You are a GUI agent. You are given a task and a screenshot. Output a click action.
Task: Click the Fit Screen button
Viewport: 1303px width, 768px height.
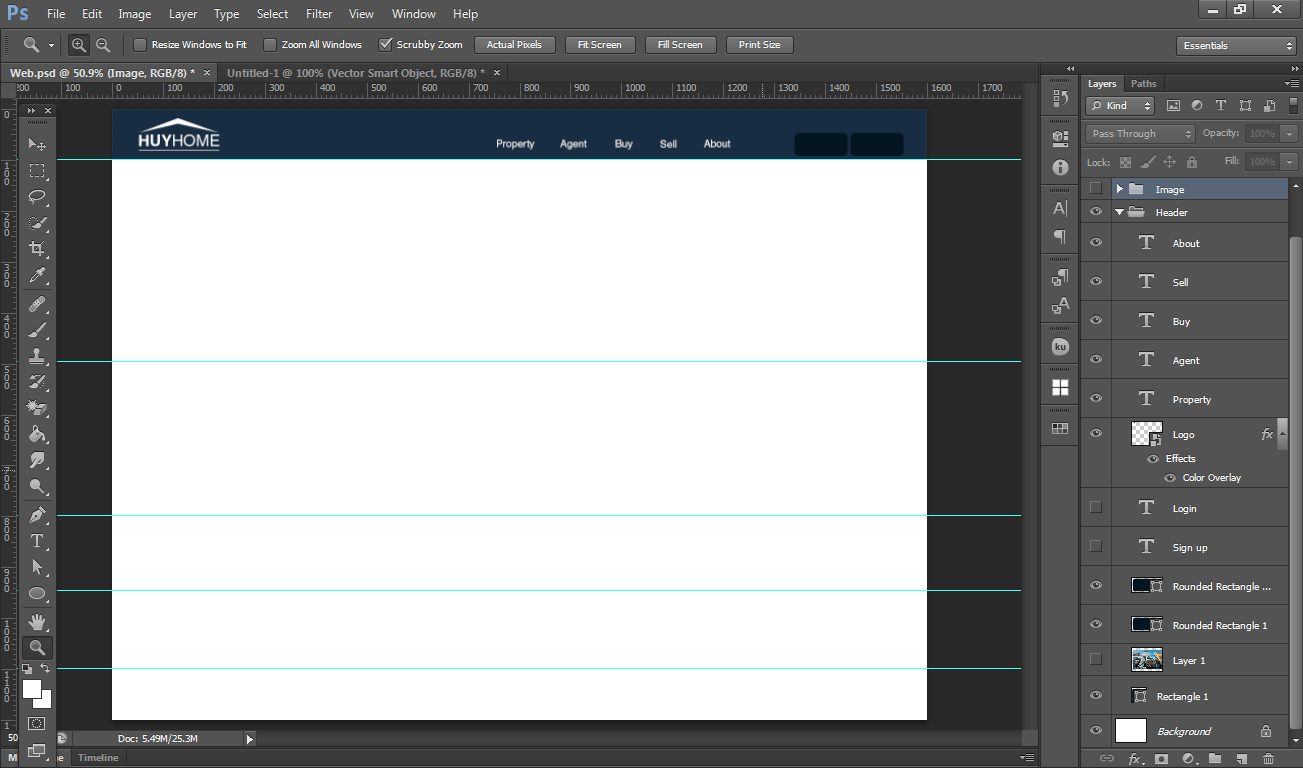point(600,45)
